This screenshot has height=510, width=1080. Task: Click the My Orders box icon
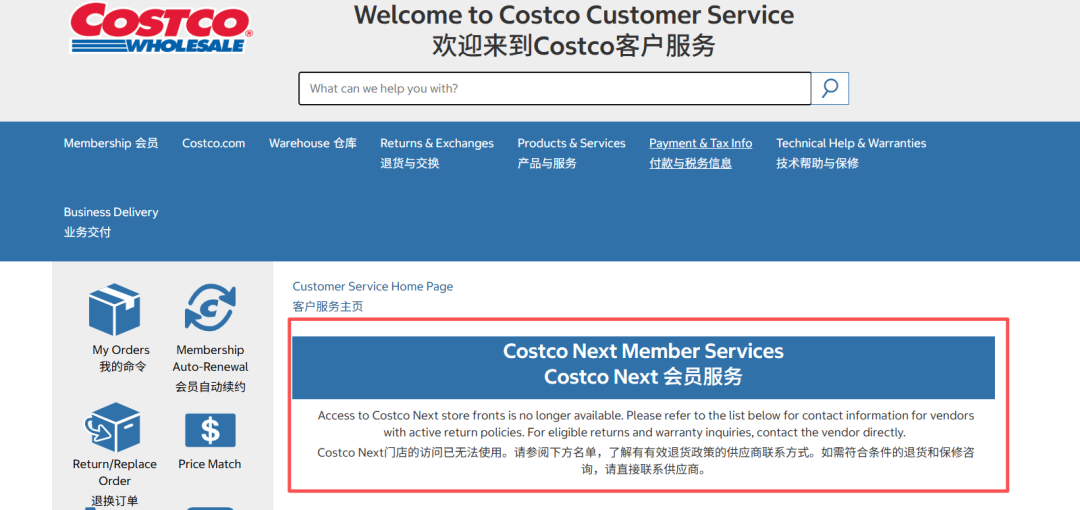(114, 309)
